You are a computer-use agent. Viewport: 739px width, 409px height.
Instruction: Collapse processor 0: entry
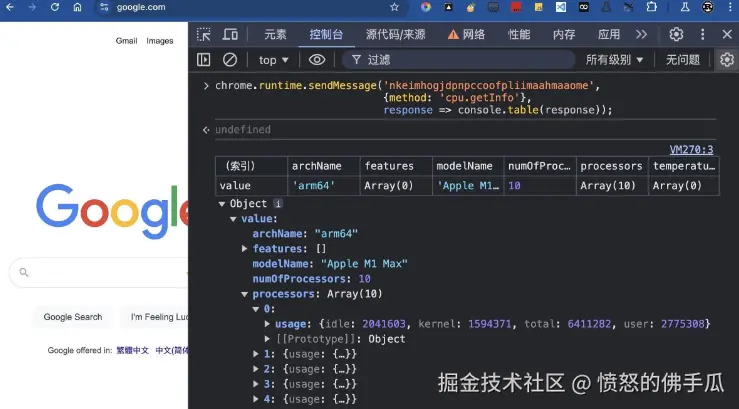[x=255, y=309]
